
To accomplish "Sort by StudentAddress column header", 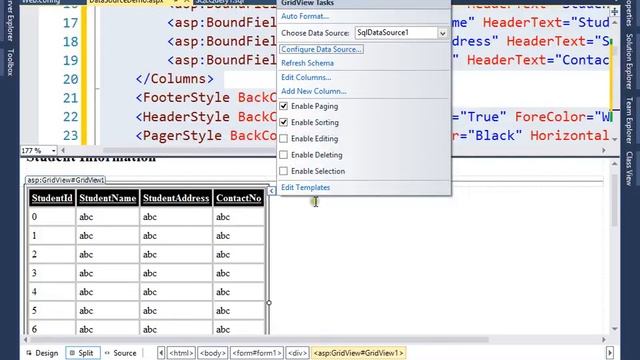I will (176, 198).
